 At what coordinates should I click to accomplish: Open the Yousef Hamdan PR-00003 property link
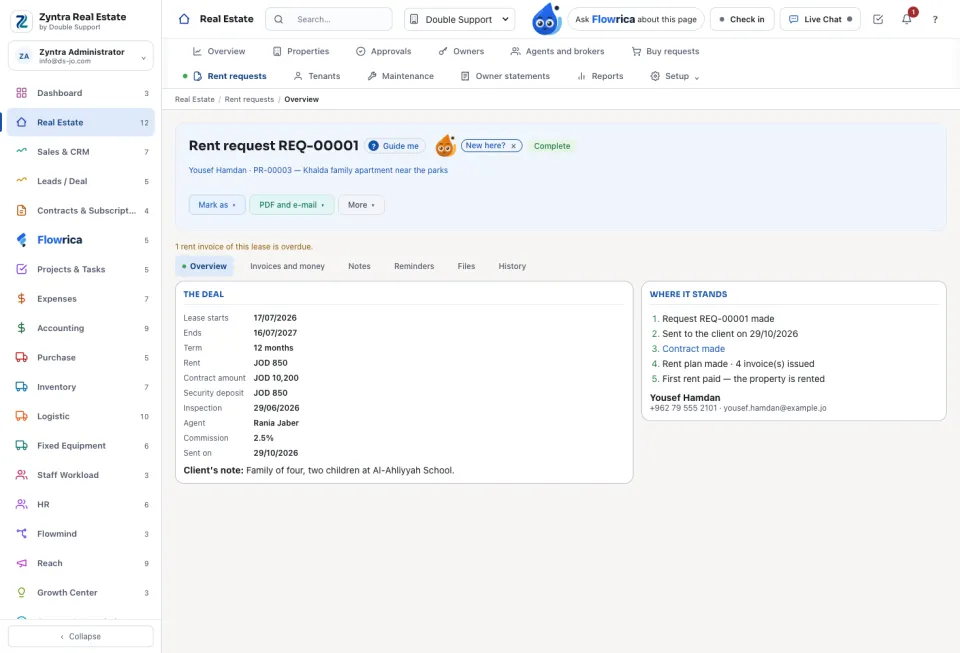click(x=318, y=170)
